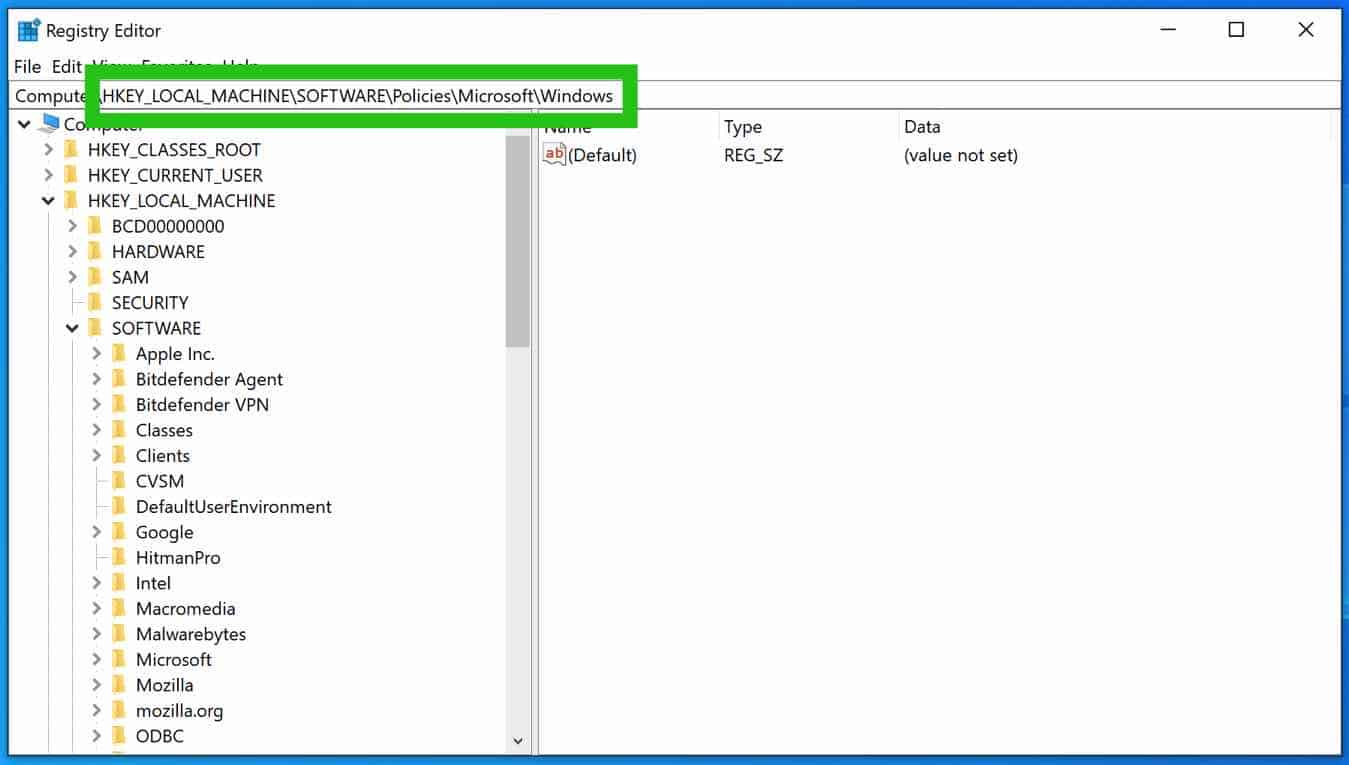Expand Malwarebytes key chevron
Screen dimensions: 1349x765
coord(96,634)
